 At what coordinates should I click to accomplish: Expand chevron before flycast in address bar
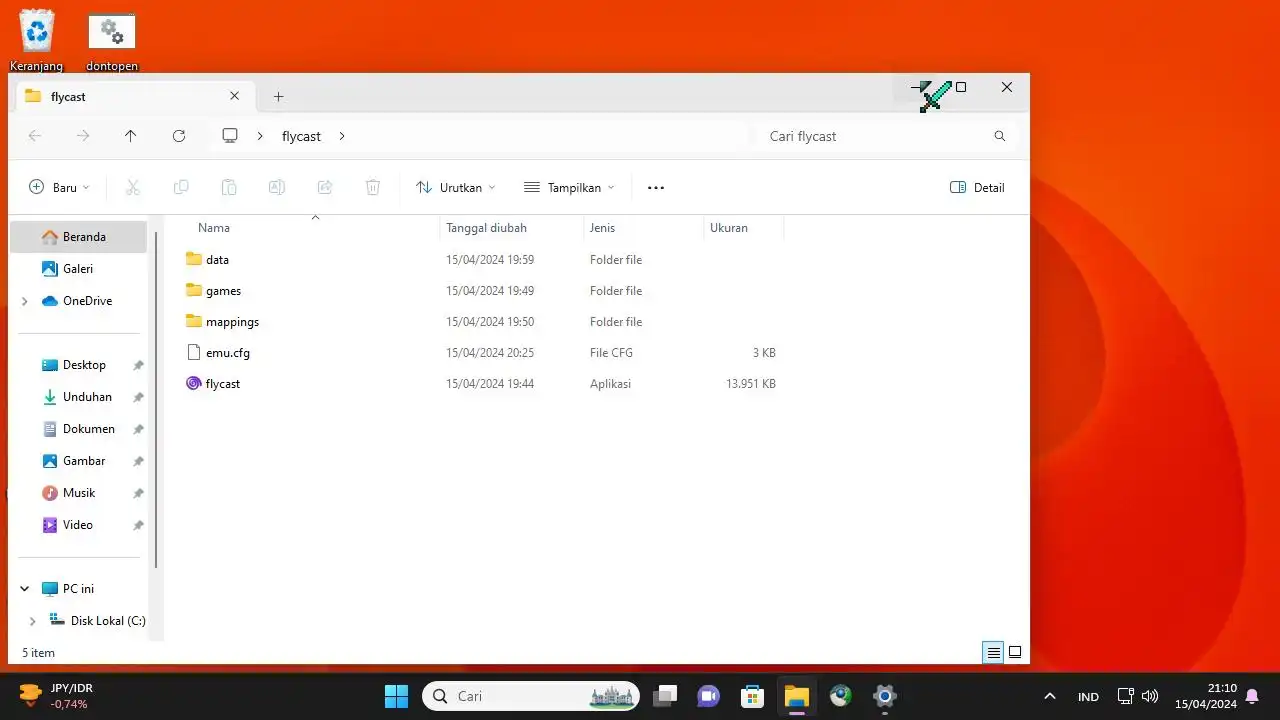pyautogui.click(x=261, y=136)
